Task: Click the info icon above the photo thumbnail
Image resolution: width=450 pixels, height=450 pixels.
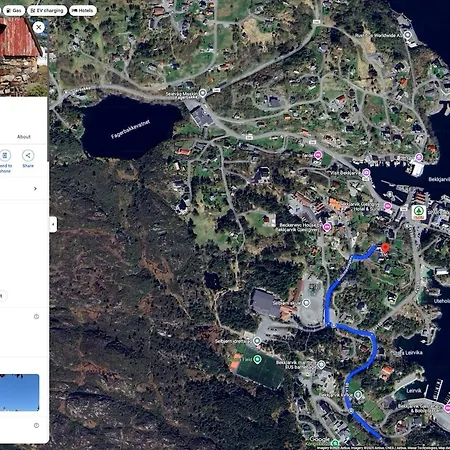Action: click(x=36, y=316)
